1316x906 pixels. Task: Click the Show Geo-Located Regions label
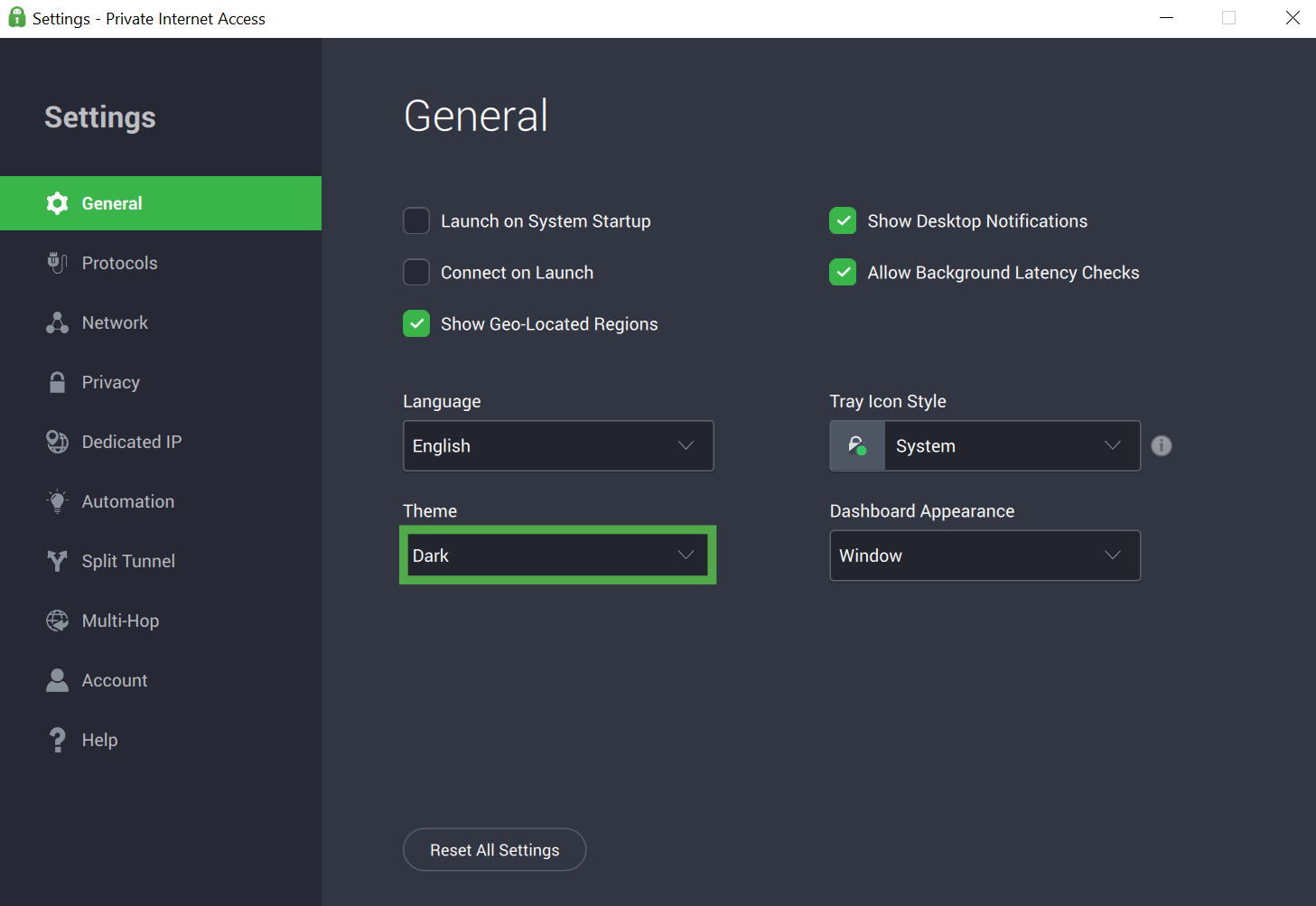pos(549,324)
